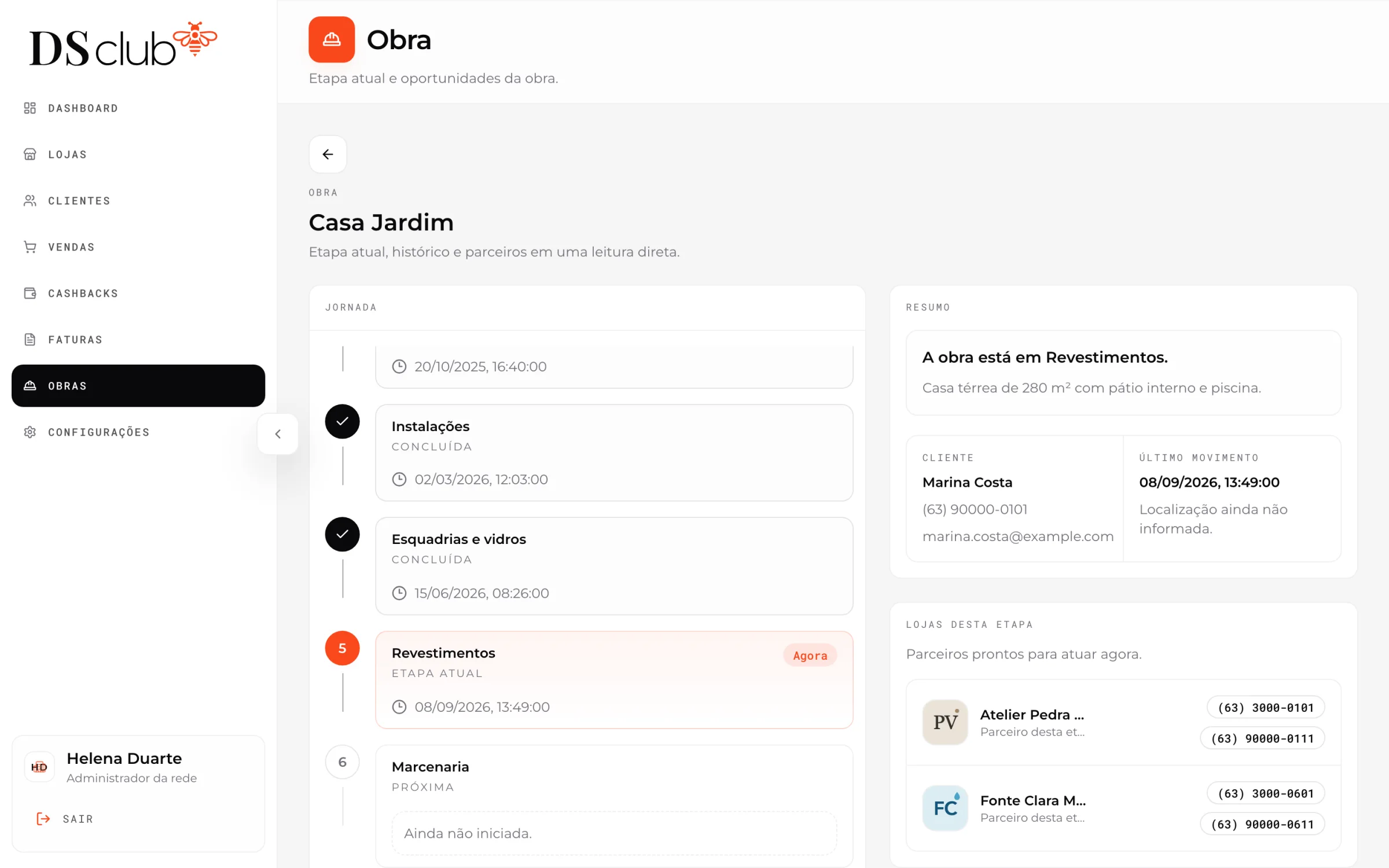The height and width of the screenshot is (868, 1389).
Task: Open Configurações settings
Action: 138,432
